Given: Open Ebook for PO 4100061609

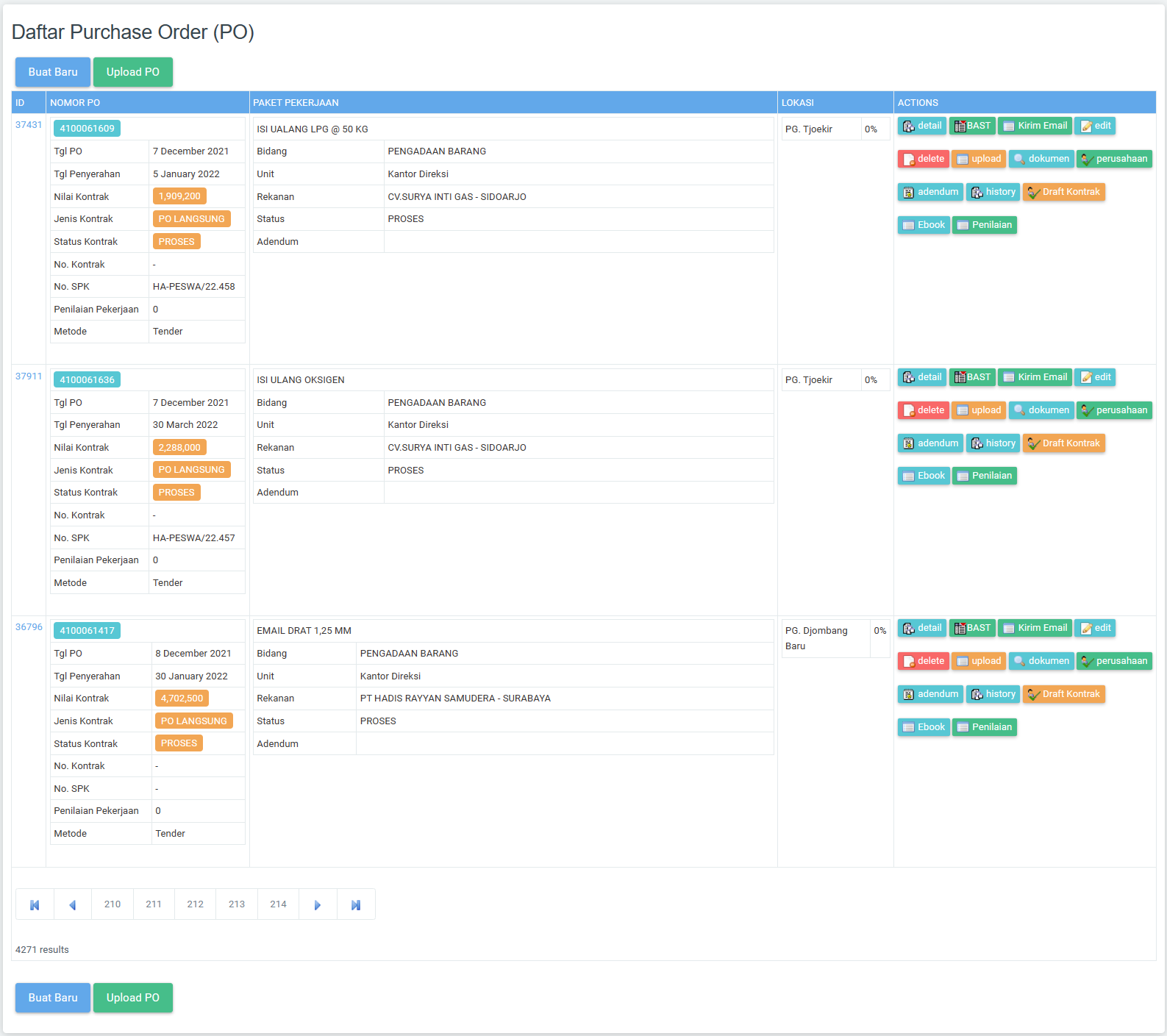Looking at the screenshot, I should (x=924, y=225).
